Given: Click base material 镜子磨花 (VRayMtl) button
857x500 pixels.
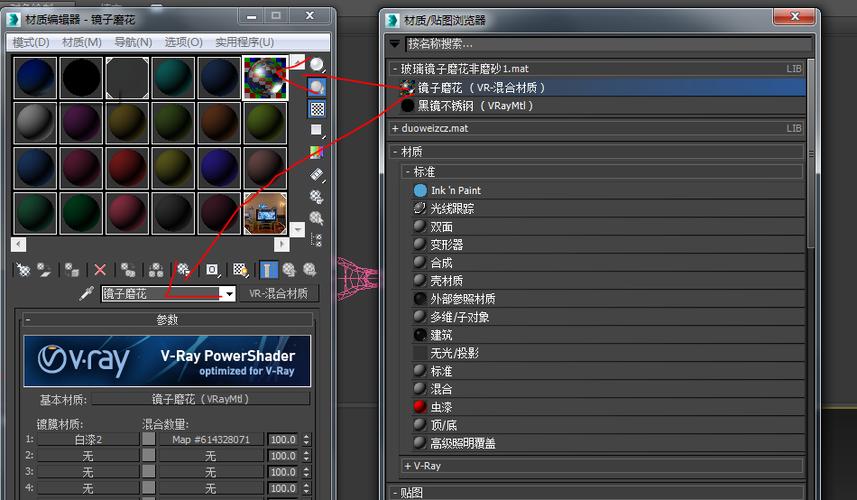Looking at the screenshot, I should point(201,399).
